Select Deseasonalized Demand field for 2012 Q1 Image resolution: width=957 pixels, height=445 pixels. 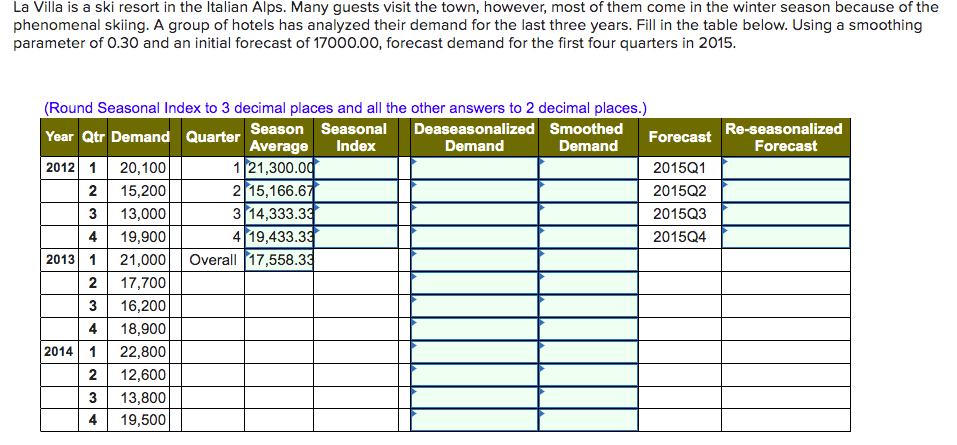click(x=474, y=168)
